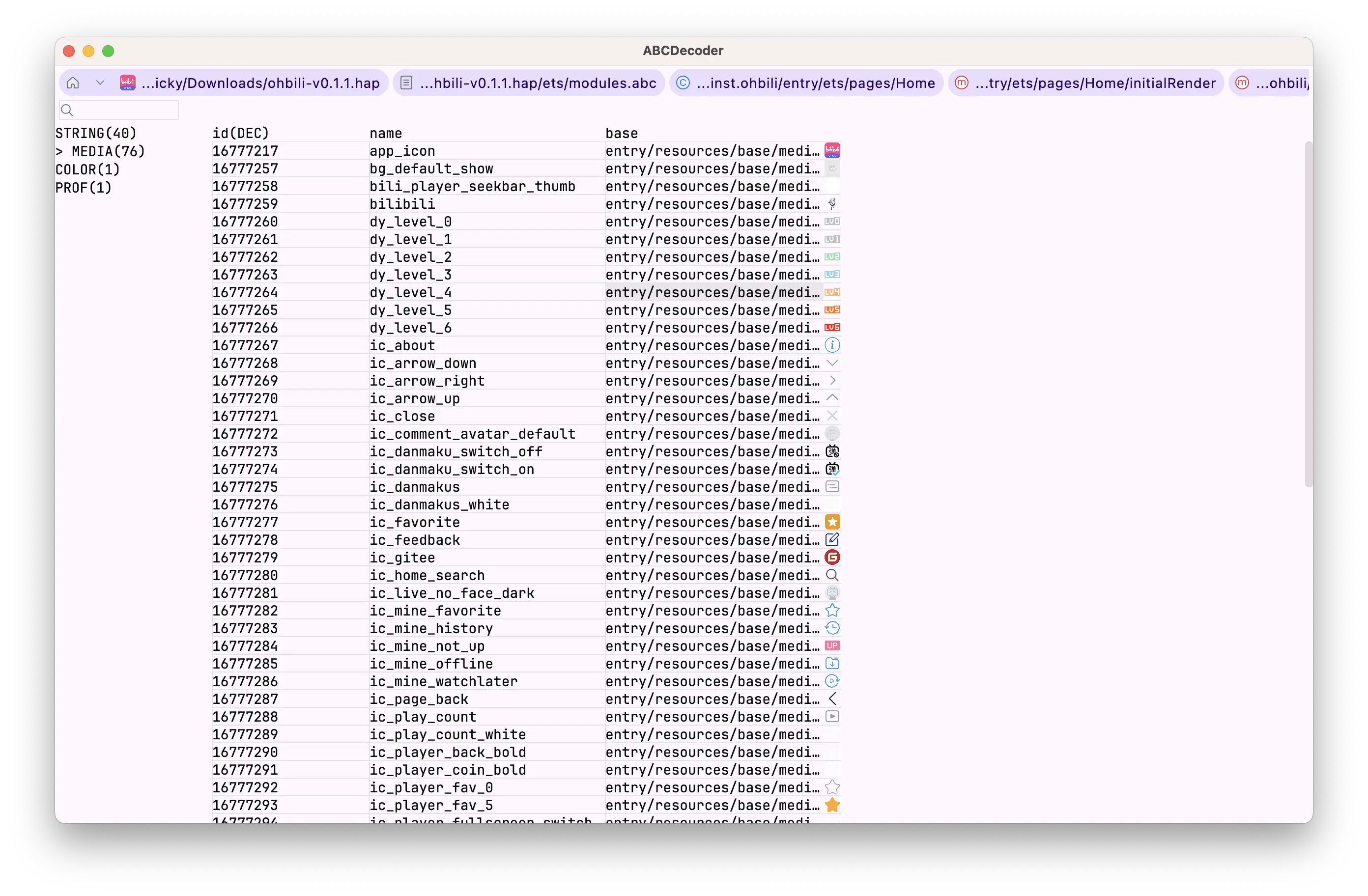Click the home icon in breadcrumb bar
Screen dimensions: 1368x896
[x=73, y=83]
